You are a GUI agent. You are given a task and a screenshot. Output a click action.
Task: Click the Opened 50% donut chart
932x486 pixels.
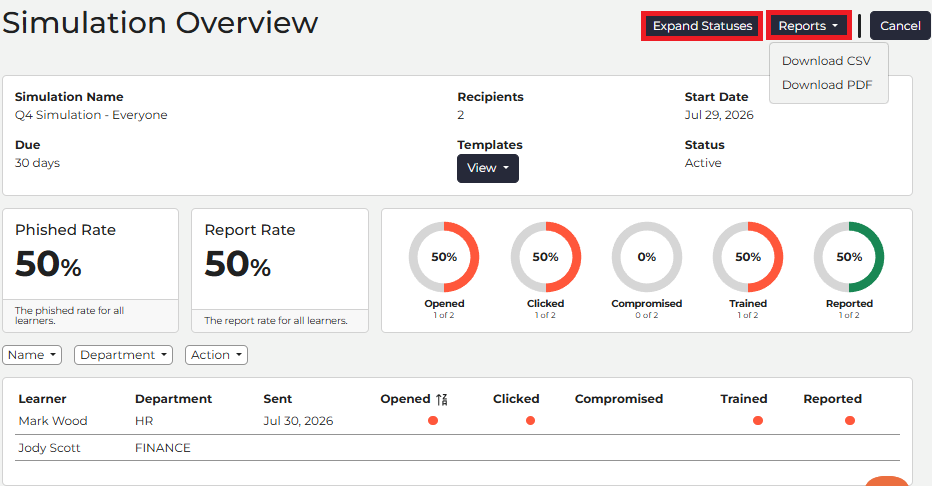(x=444, y=257)
